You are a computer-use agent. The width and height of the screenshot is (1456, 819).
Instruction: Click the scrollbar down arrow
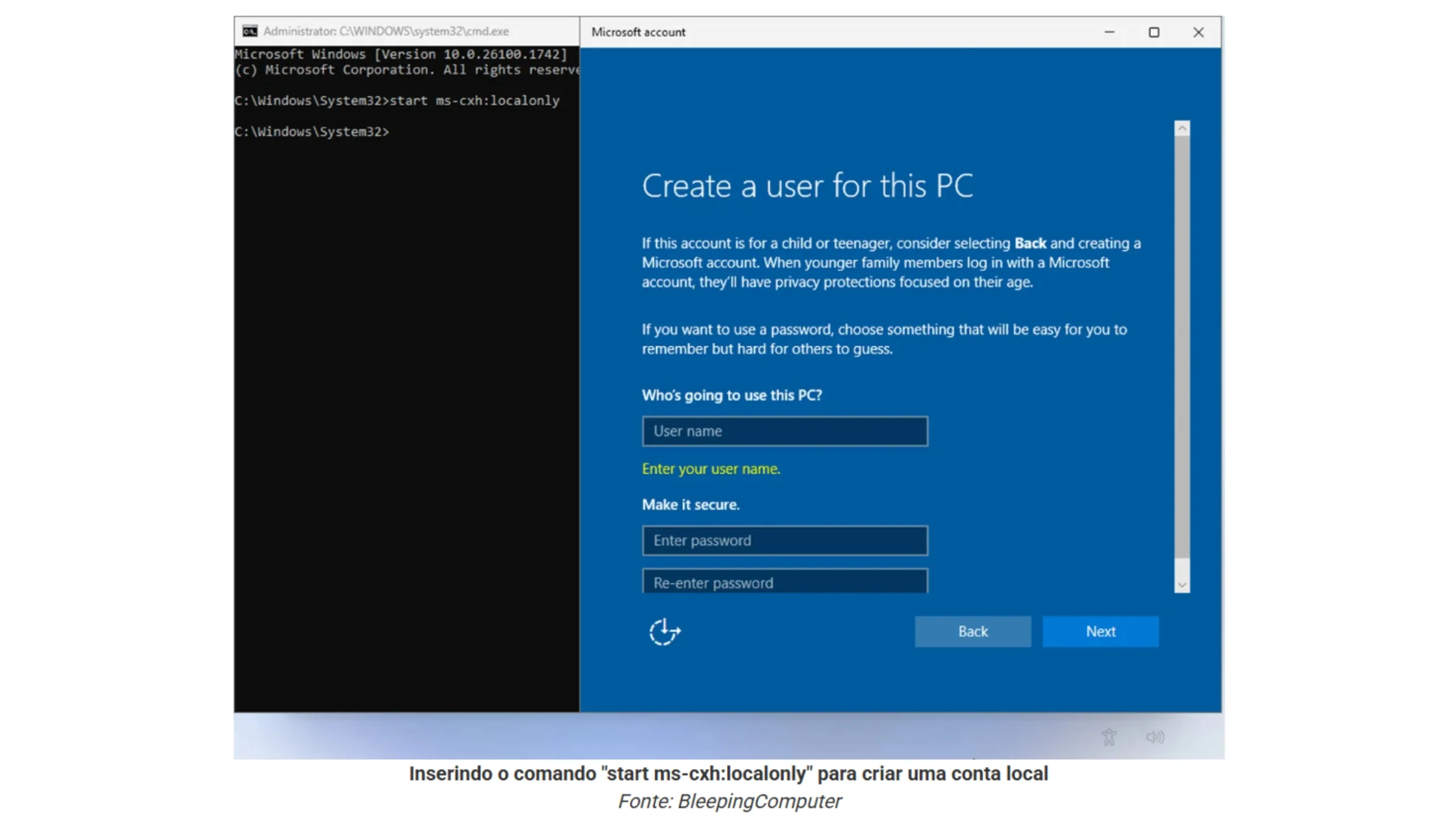coord(1182,585)
